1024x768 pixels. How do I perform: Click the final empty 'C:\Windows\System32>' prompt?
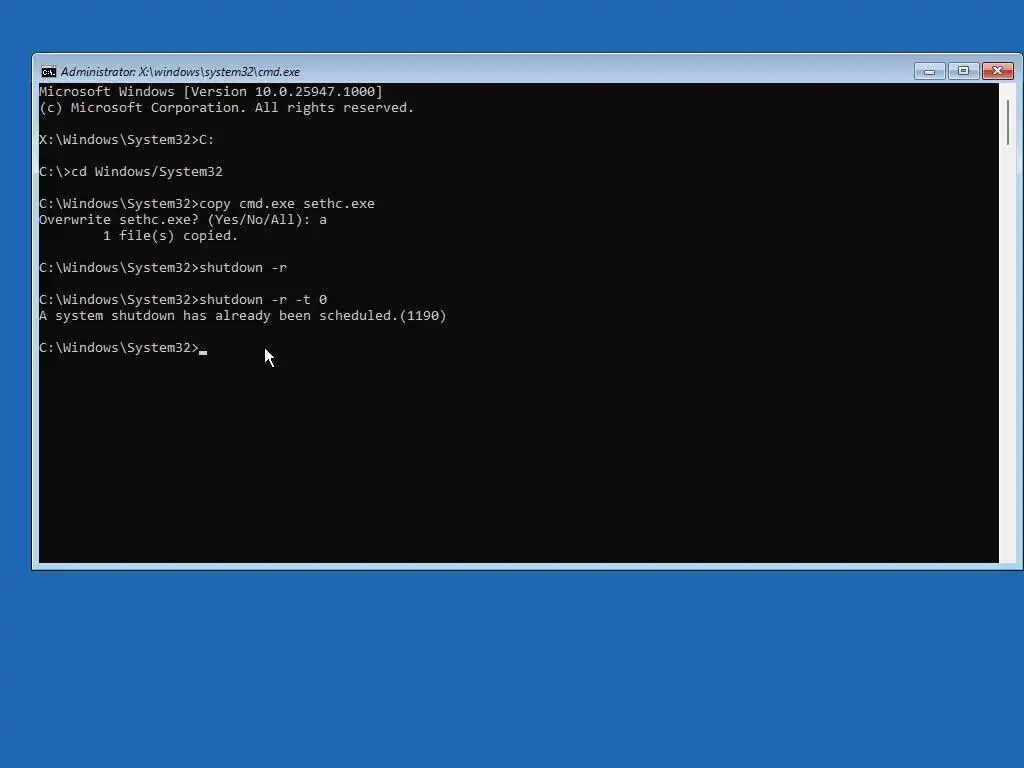[x=123, y=348]
